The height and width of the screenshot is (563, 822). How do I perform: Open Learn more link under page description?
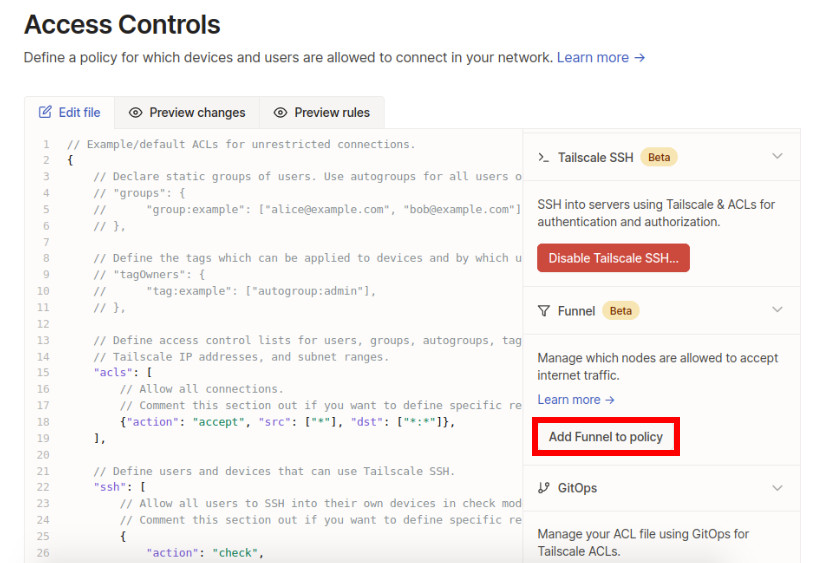coord(601,58)
